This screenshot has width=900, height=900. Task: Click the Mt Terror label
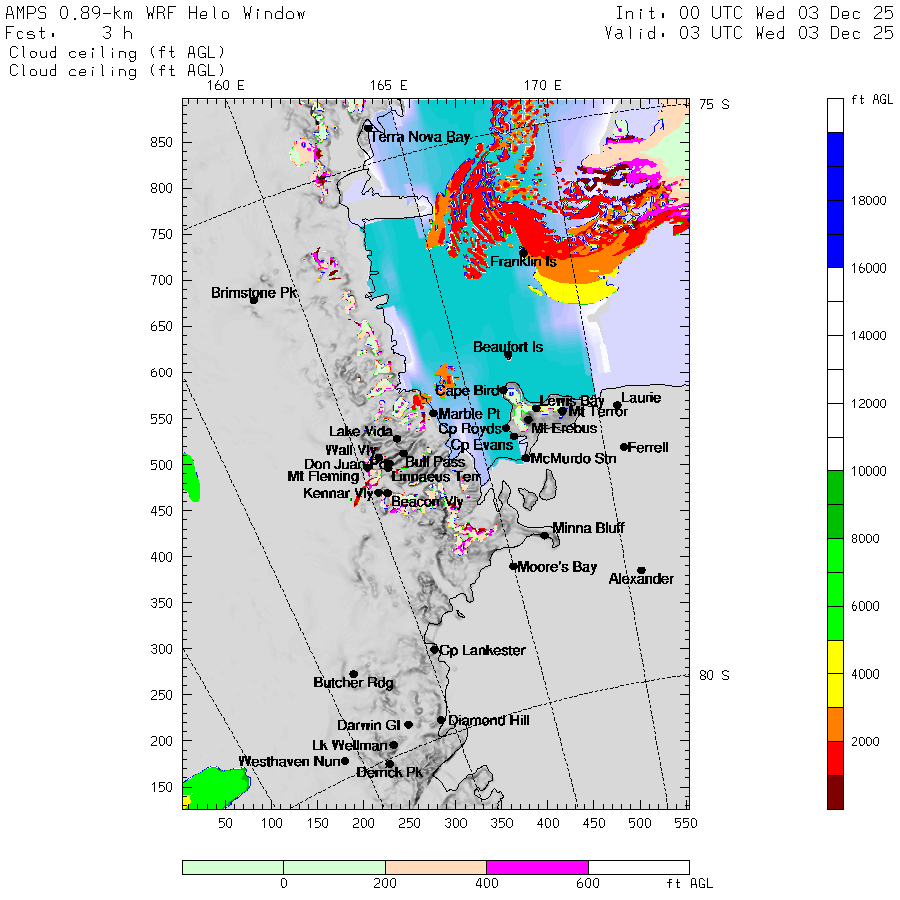pos(598,412)
